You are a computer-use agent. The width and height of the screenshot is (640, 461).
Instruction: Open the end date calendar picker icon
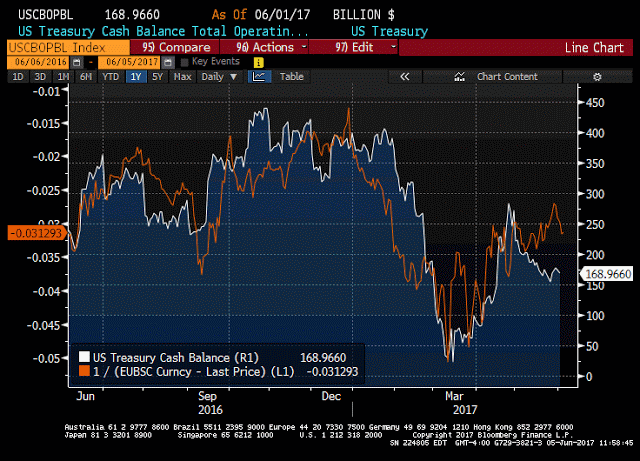coord(168,62)
